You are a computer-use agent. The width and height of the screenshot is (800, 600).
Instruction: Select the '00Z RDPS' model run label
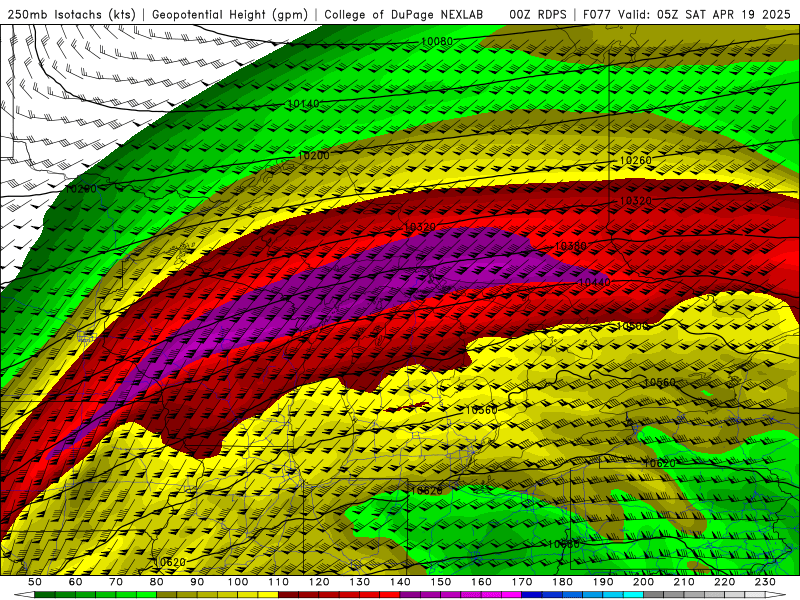[538, 15]
